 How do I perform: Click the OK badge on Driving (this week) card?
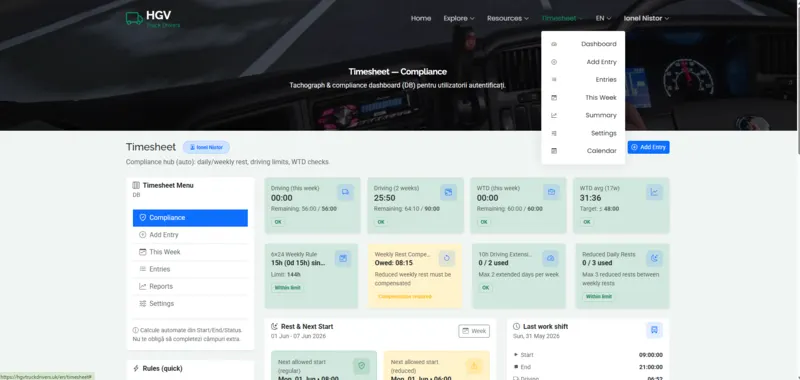point(278,222)
